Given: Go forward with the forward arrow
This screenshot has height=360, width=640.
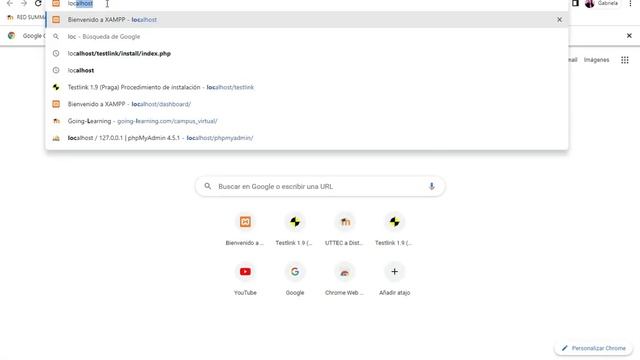Looking at the screenshot, I should click(x=24, y=3).
